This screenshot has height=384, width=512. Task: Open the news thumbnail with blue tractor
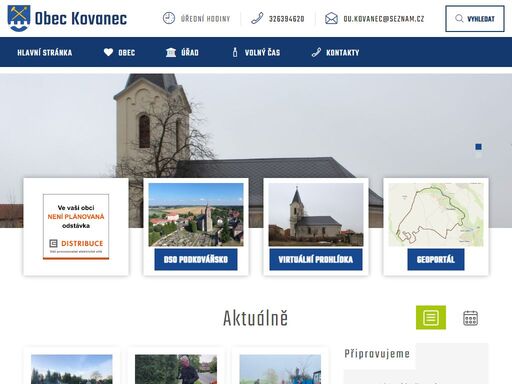pyautogui.click(x=280, y=369)
